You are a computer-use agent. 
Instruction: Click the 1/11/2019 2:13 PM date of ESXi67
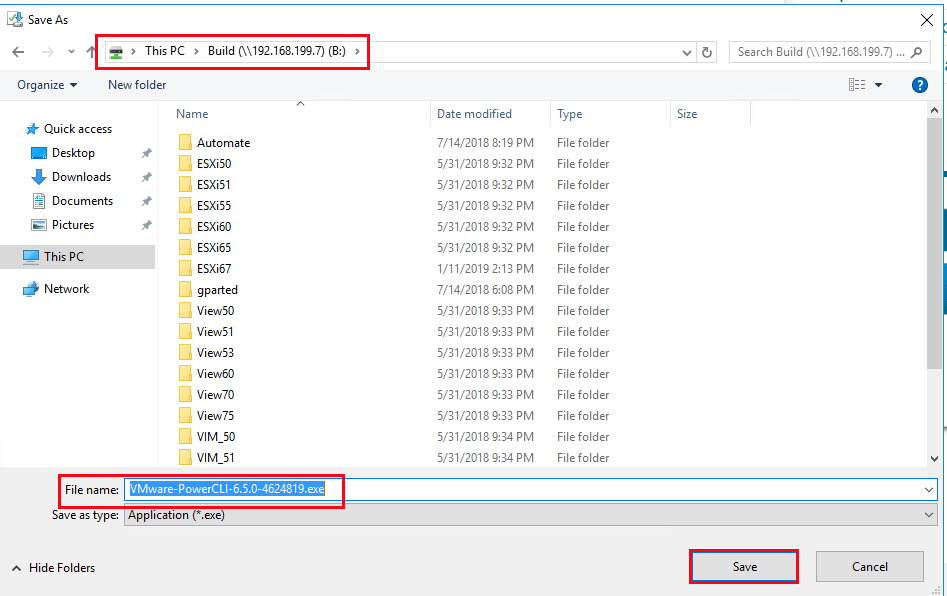coord(486,269)
